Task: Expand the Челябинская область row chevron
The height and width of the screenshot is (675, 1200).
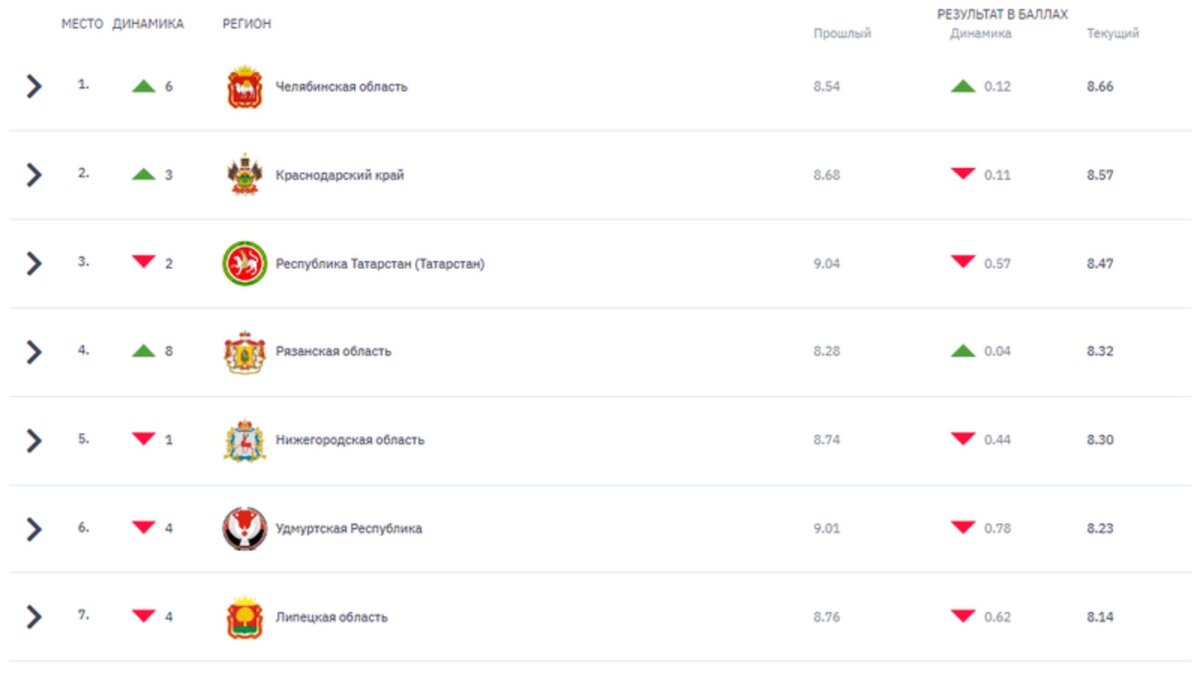Action: pyautogui.click(x=34, y=86)
